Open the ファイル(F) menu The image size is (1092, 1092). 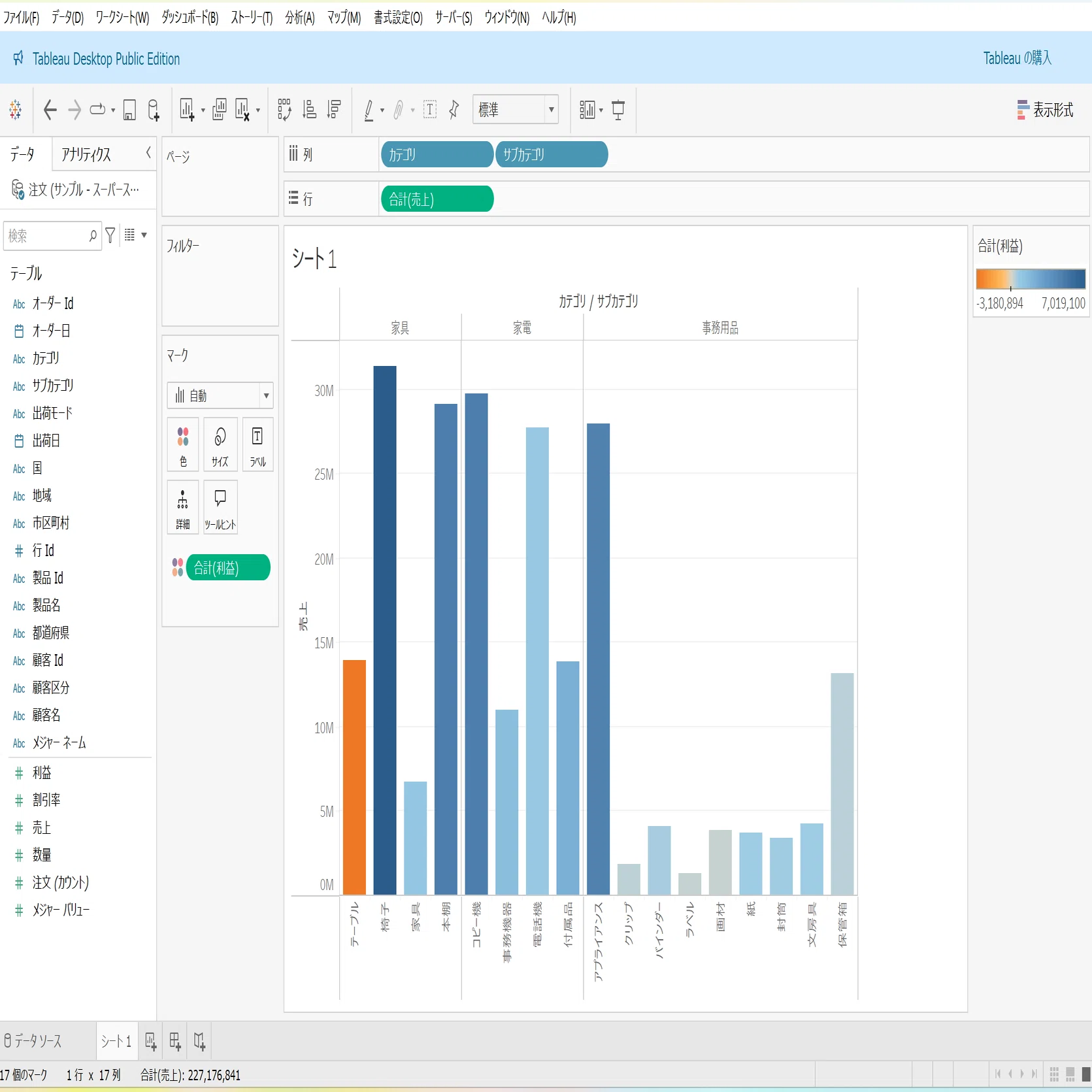21,18
